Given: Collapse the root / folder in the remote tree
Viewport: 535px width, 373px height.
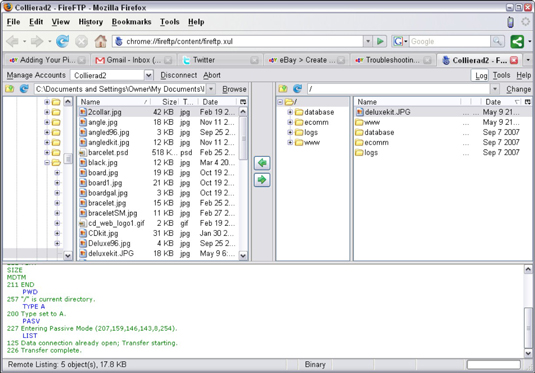Looking at the screenshot, I should point(280,102).
